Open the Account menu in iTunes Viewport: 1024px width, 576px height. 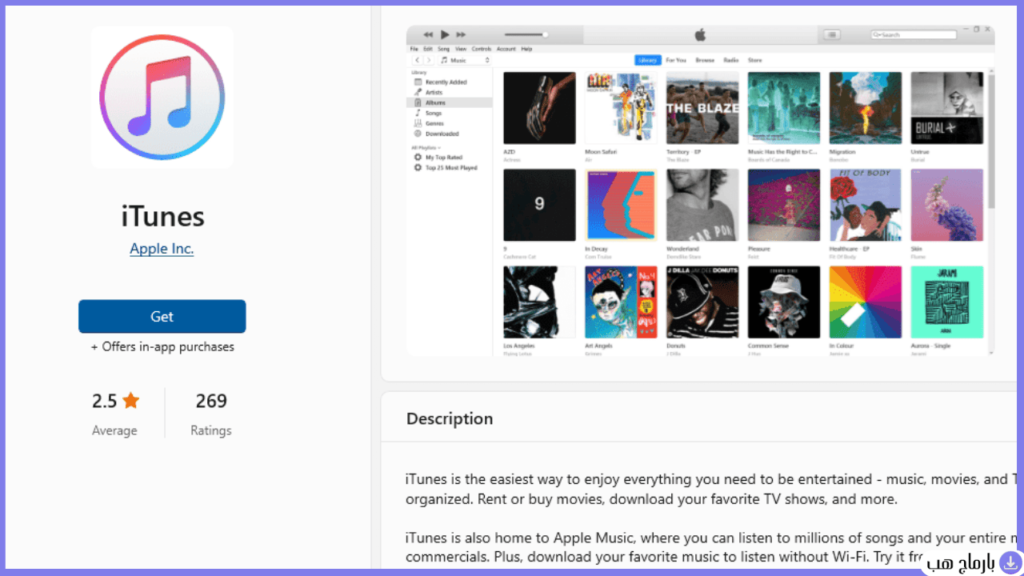coord(506,49)
